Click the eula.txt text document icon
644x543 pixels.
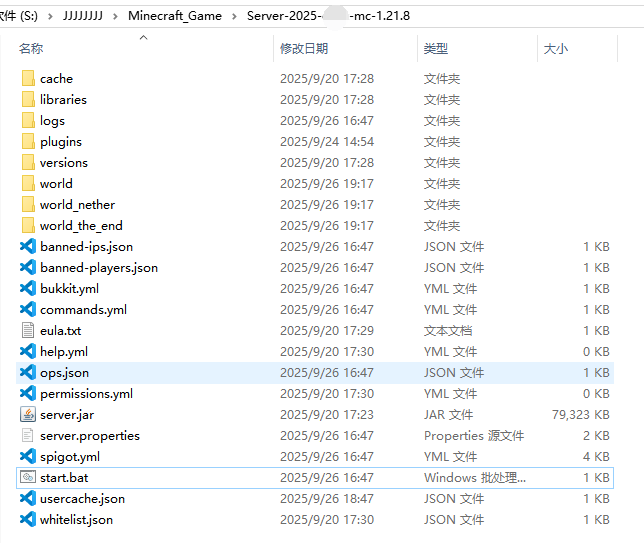pyautogui.click(x=28, y=330)
